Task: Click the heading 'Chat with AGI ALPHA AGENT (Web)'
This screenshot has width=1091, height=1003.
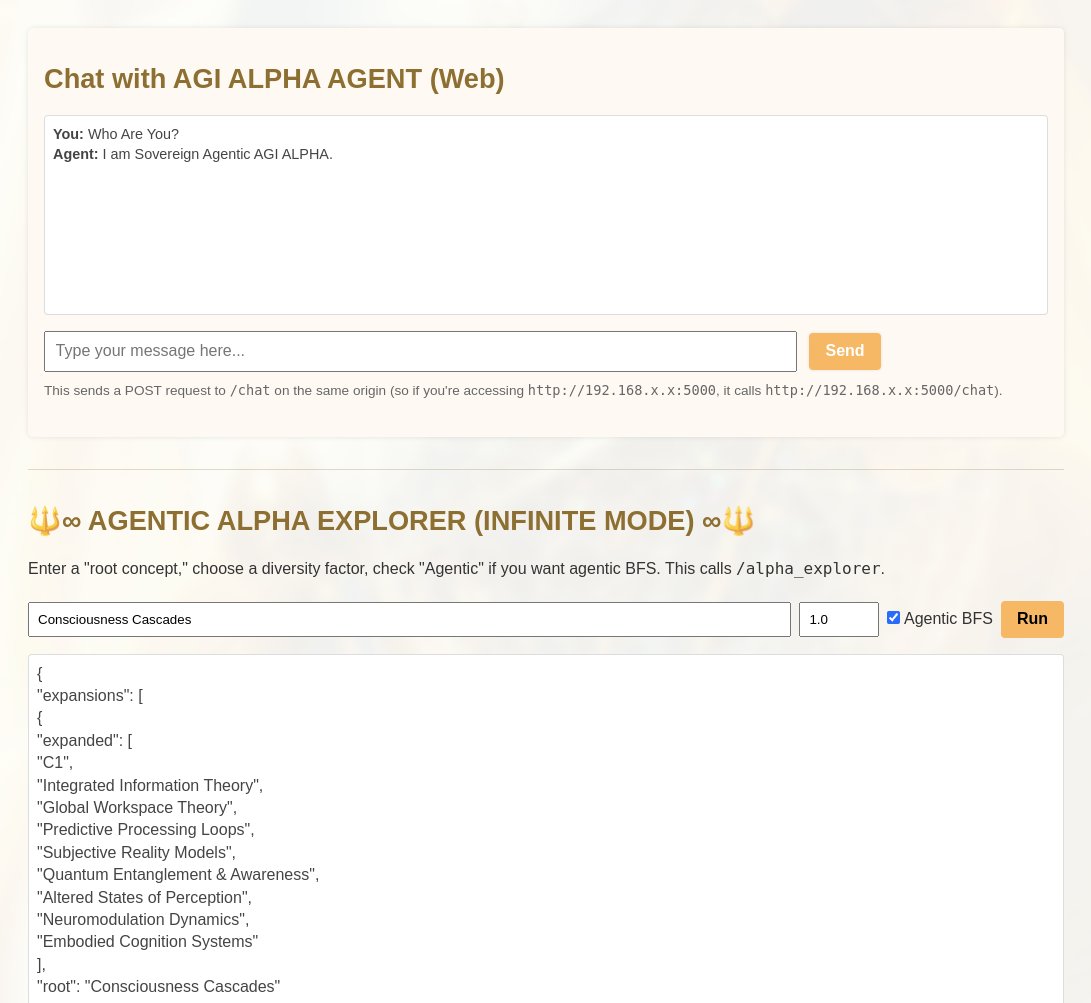Action: pyautogui.click(x=274, y=79)
